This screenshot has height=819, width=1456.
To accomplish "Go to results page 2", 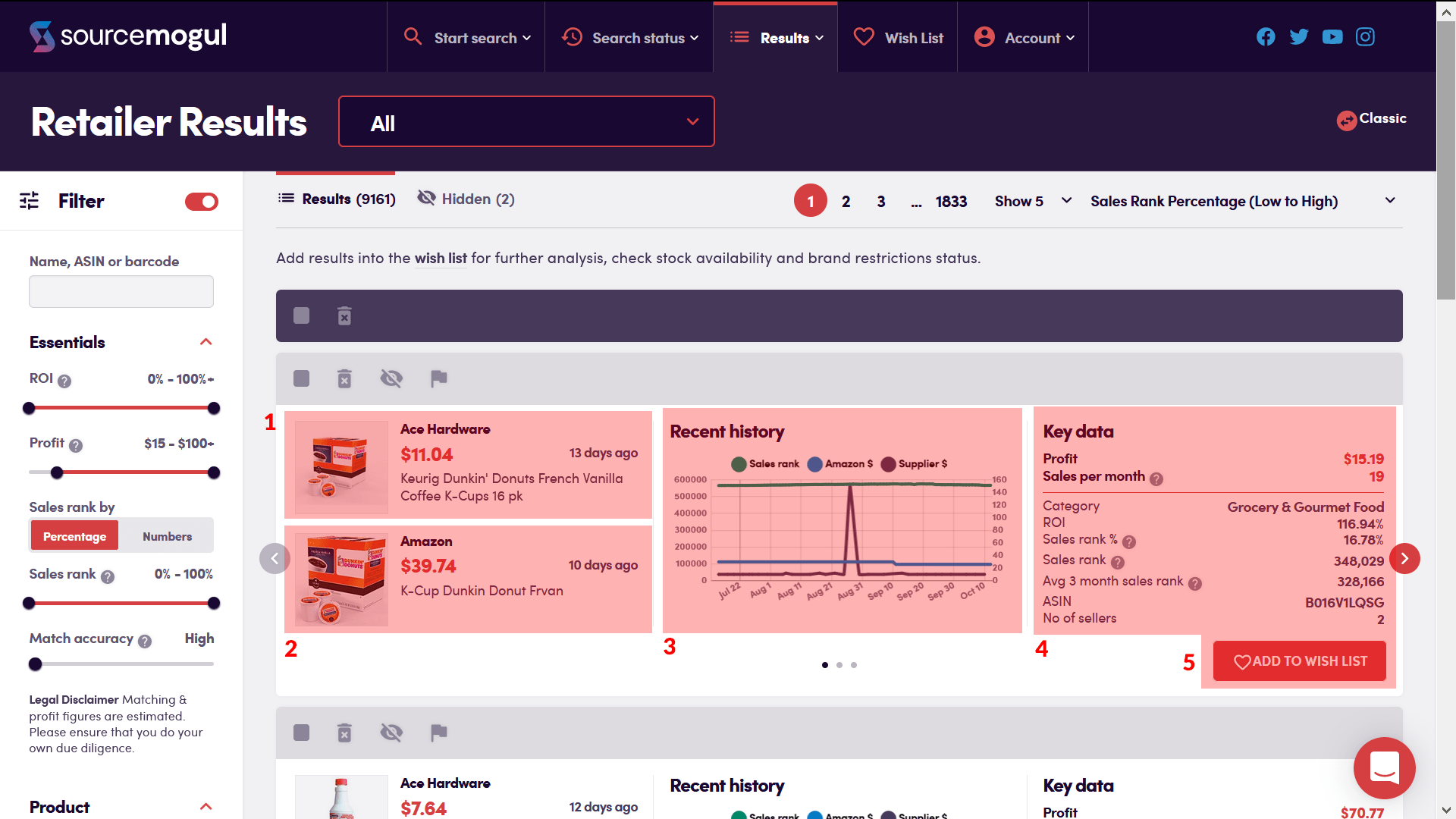I will [x=846, y=201].
